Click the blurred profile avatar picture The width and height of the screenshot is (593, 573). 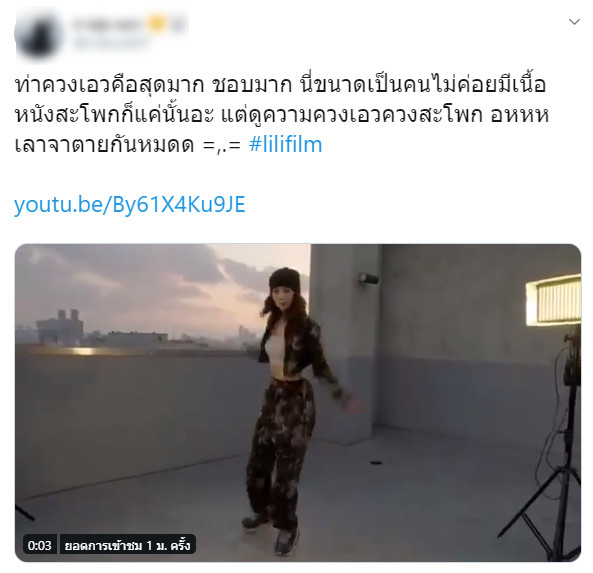coord(38,35)
